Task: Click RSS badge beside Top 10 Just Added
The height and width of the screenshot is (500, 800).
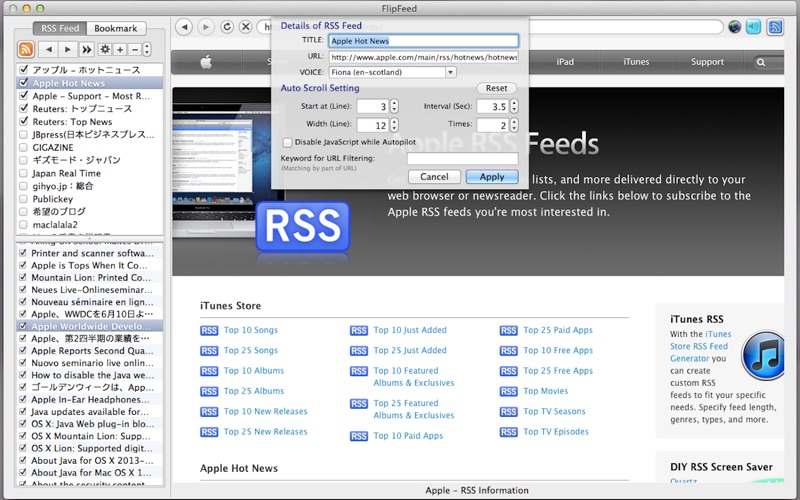Action: click(x=359, y=331)
